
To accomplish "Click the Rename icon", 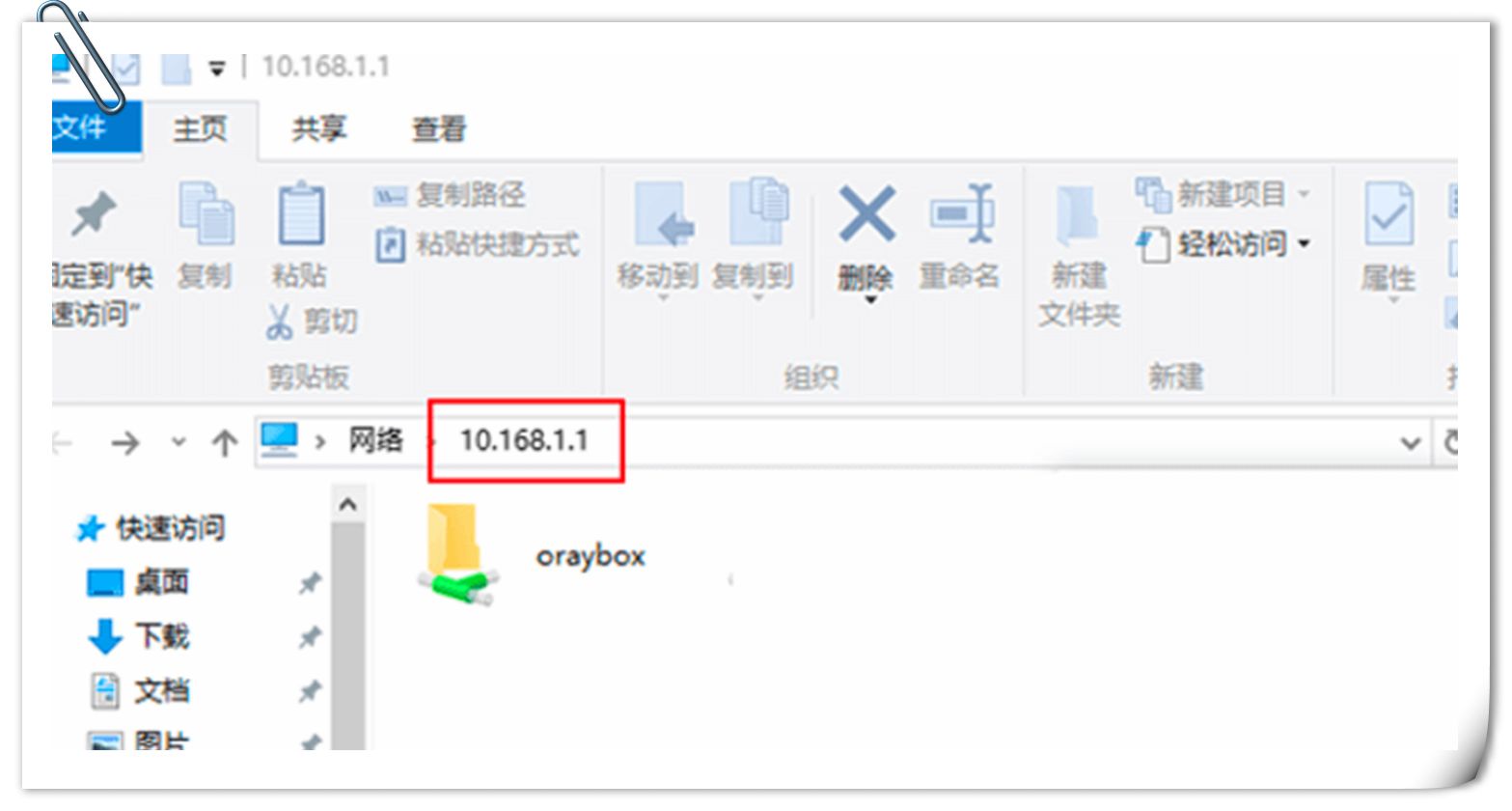I will 961,213.
